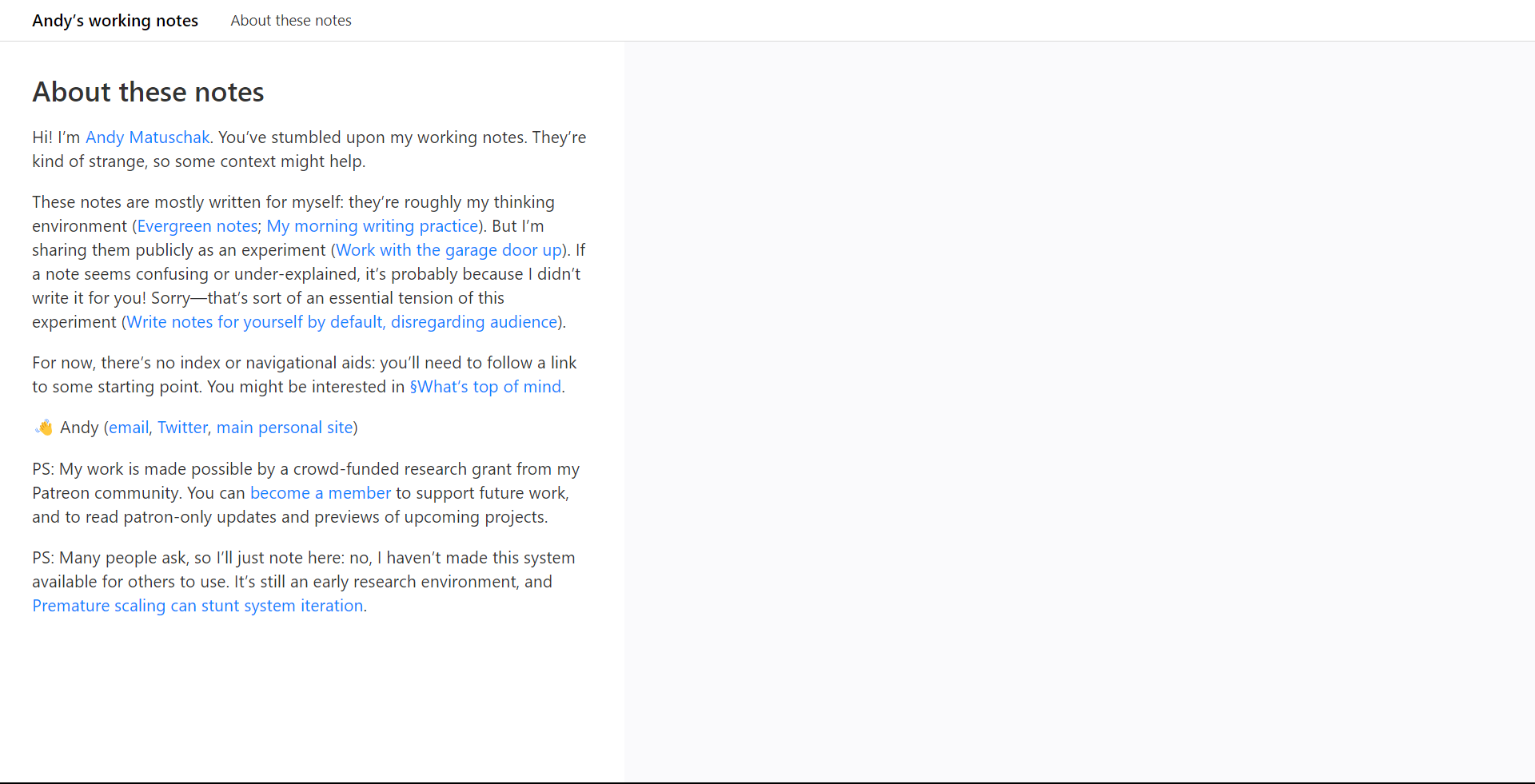The width and height of the screenshot is (1535, 784).
Task: Click the empty gray pane on the right
Action: coord(1079,400)
